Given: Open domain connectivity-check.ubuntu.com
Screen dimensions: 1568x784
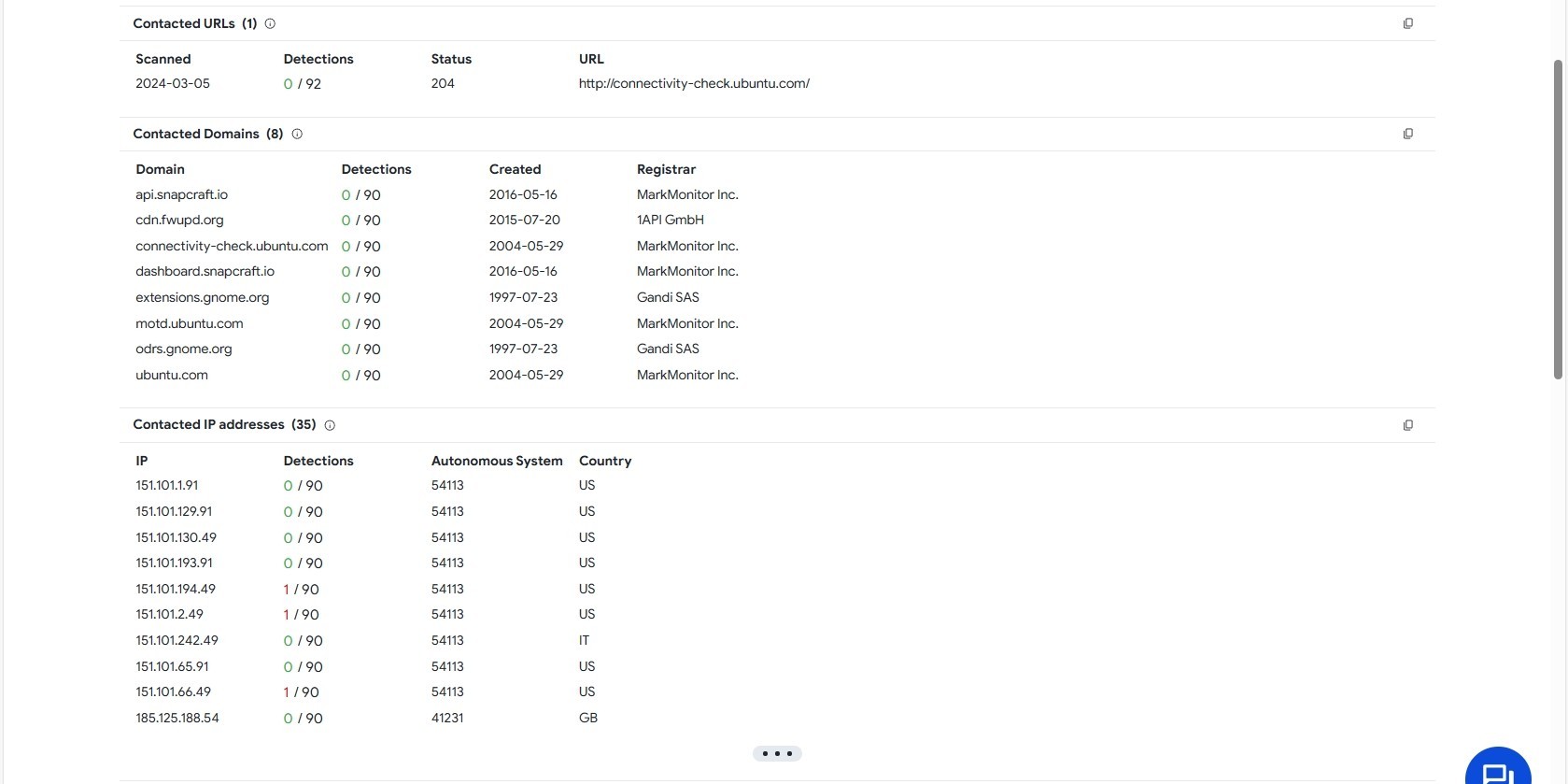Looking at the screenshot, I should click(x=232, y=246).
